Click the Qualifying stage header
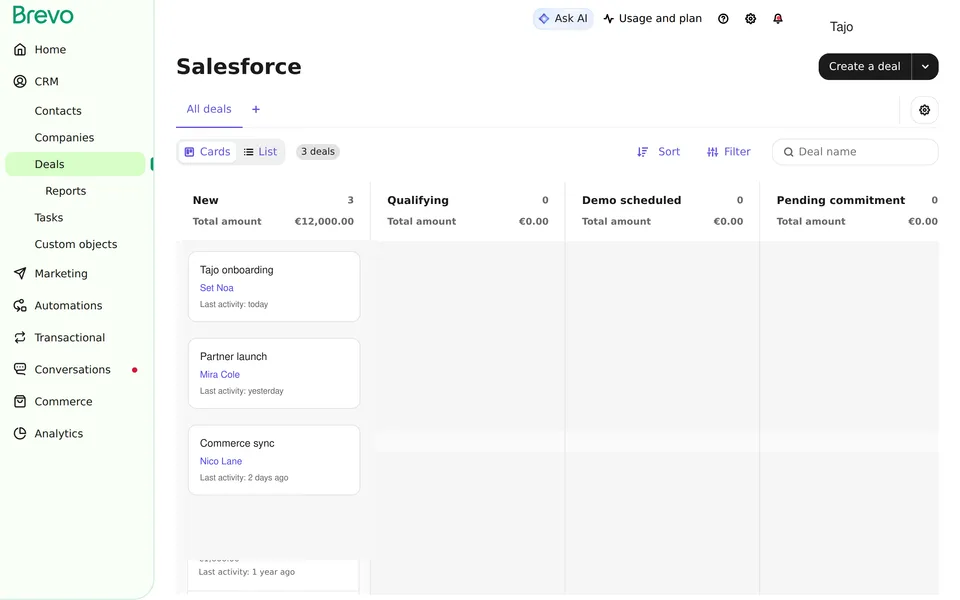960x600 pixels. tap(418, 200)
